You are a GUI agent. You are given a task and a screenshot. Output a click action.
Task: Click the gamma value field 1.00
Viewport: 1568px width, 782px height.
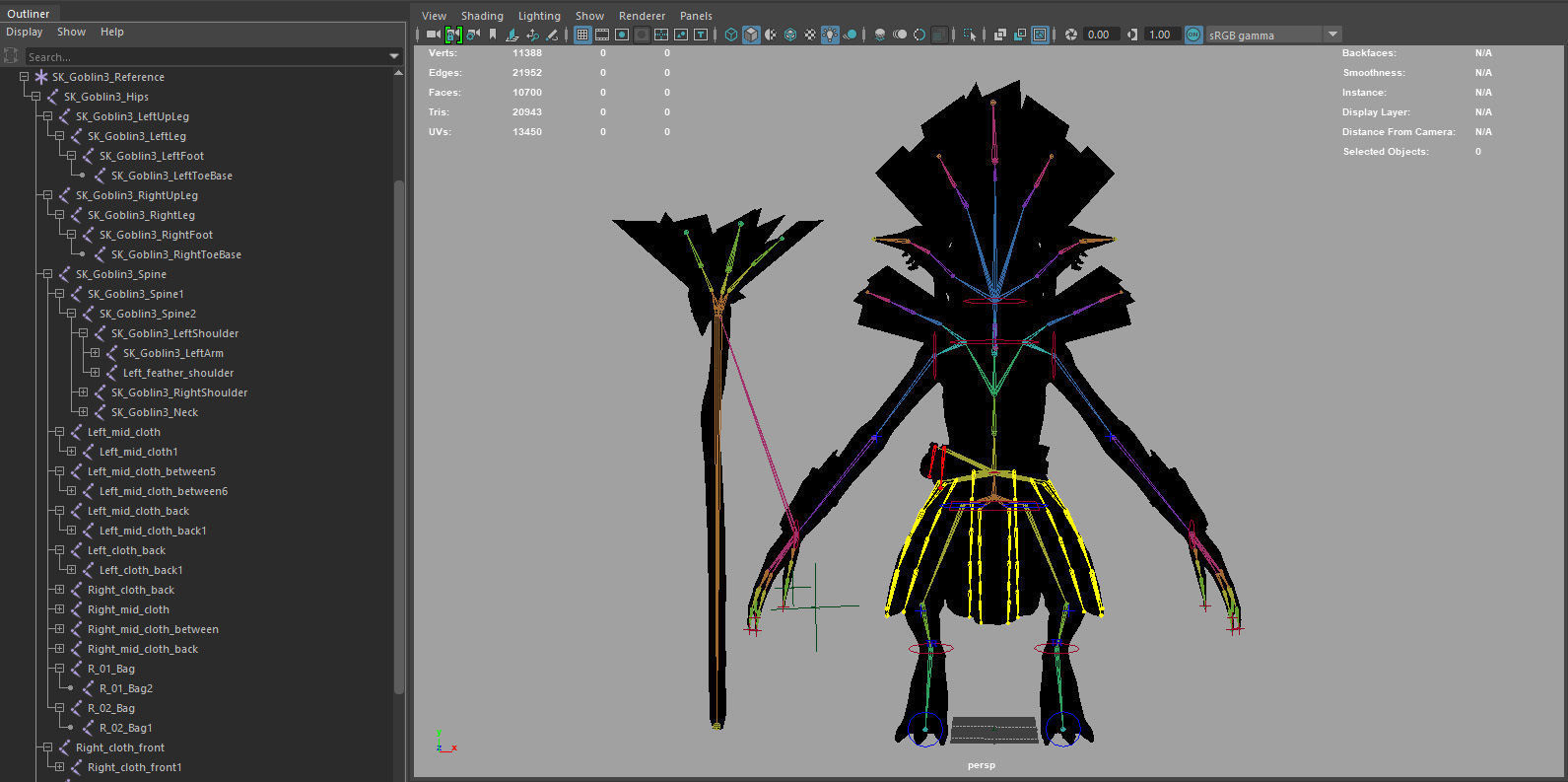(x=1161, y=35)
